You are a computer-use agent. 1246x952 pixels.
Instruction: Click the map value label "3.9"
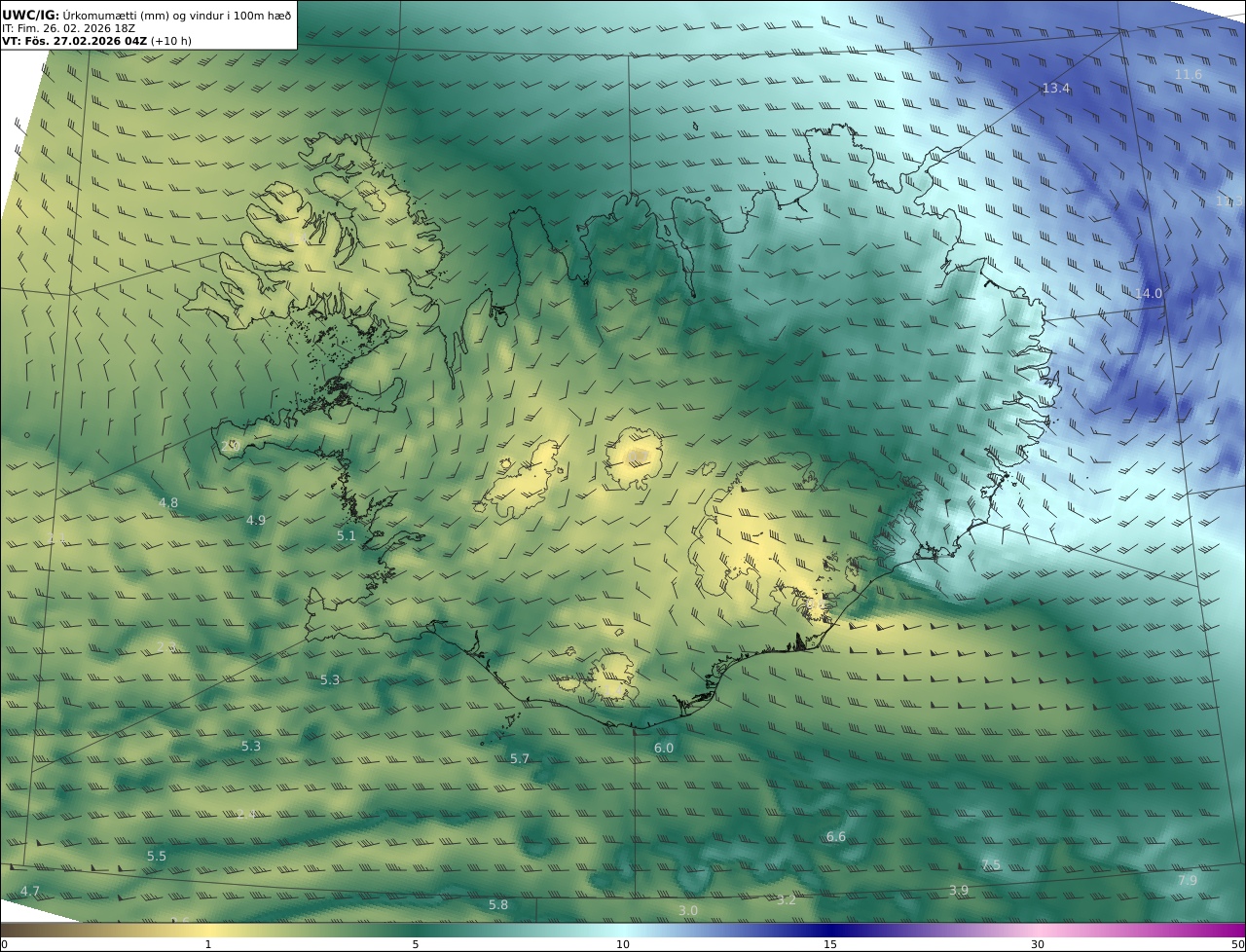point(959,891)
